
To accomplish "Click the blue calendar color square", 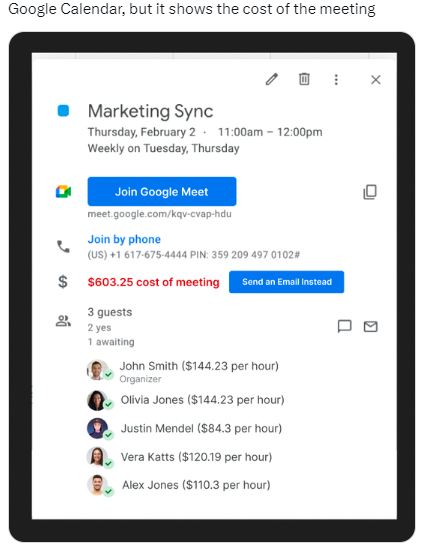I will point(63,111).
